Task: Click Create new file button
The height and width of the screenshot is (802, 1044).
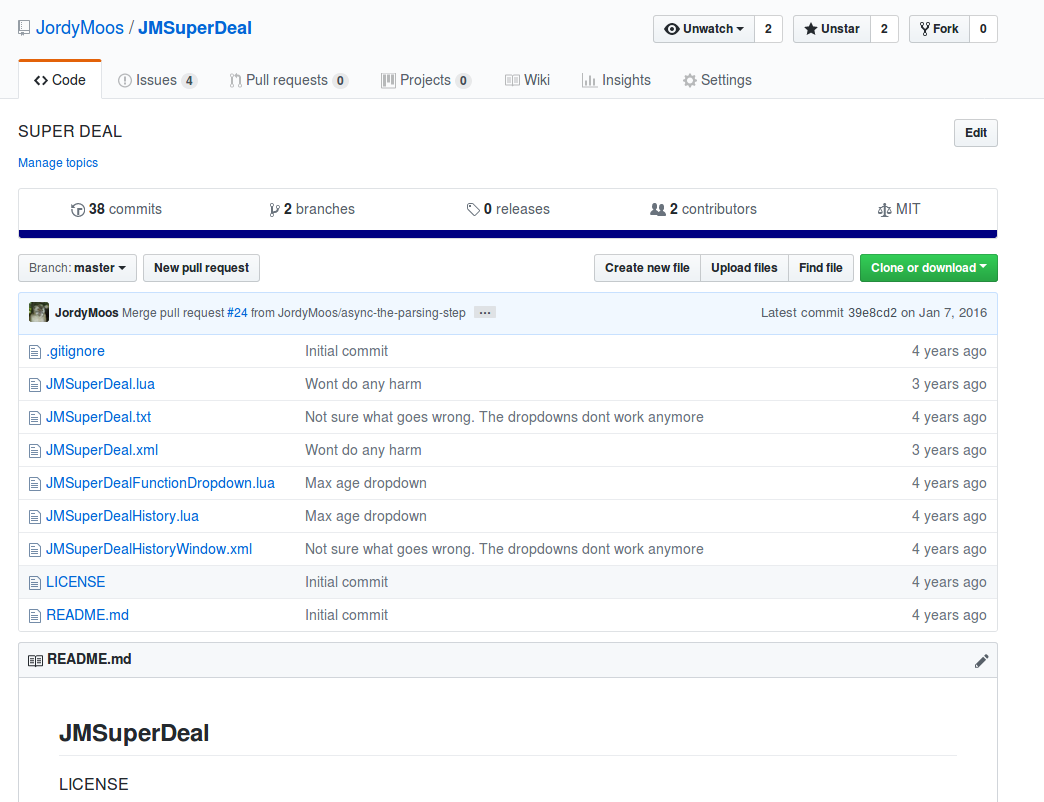Action: tap(647, 268)
